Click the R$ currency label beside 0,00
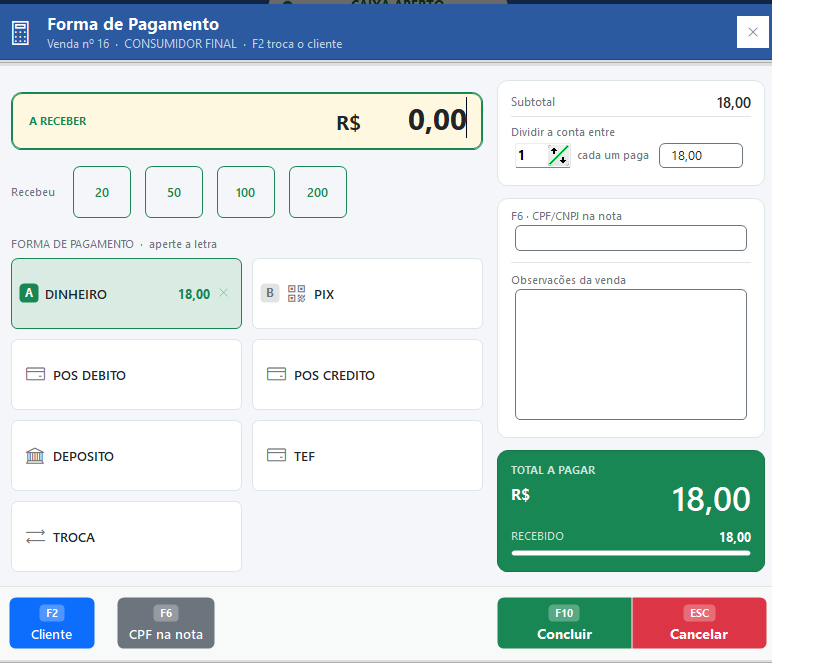 click(348, 123)
